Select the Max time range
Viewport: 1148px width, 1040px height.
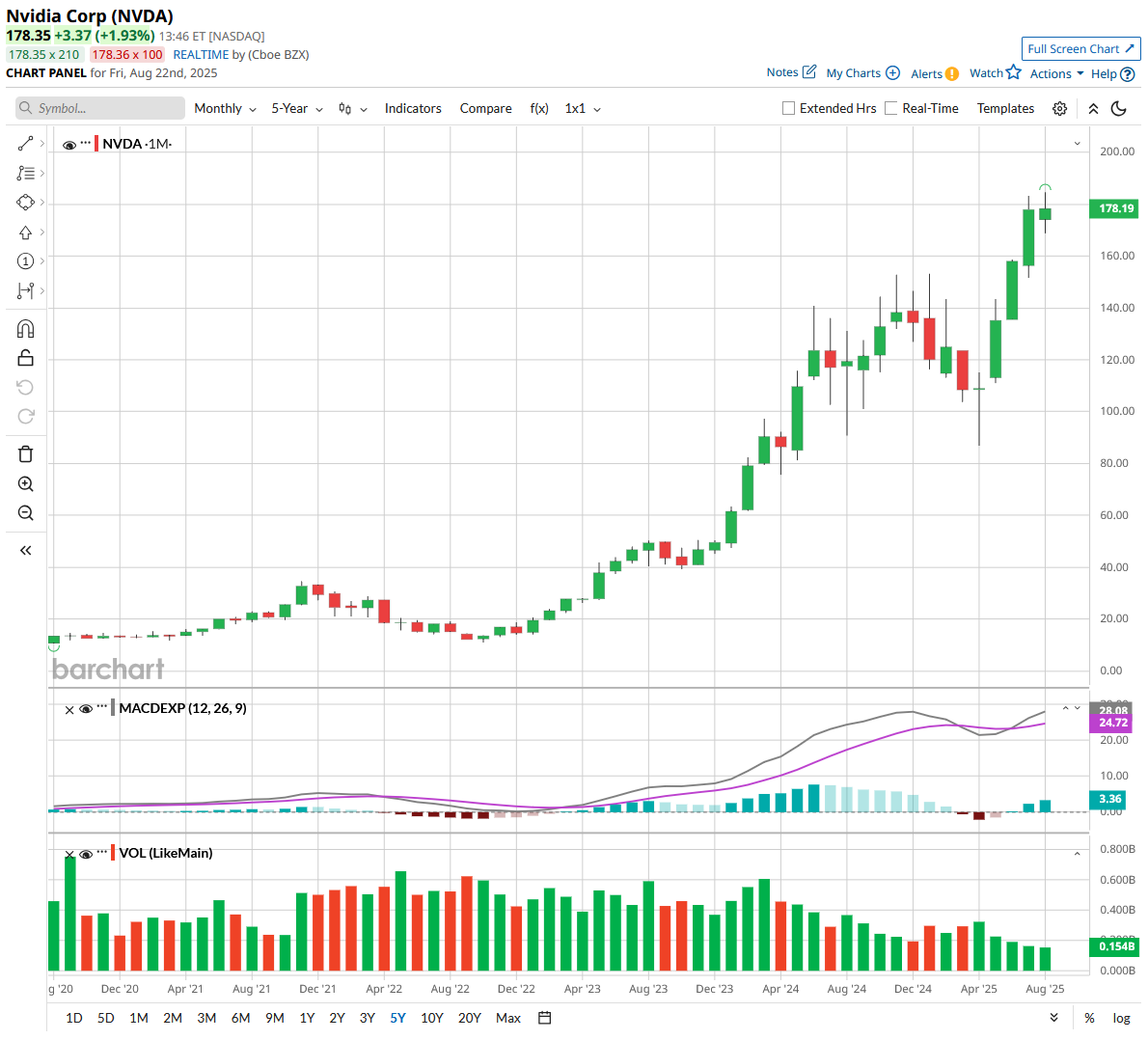(x=508, y=1018)
